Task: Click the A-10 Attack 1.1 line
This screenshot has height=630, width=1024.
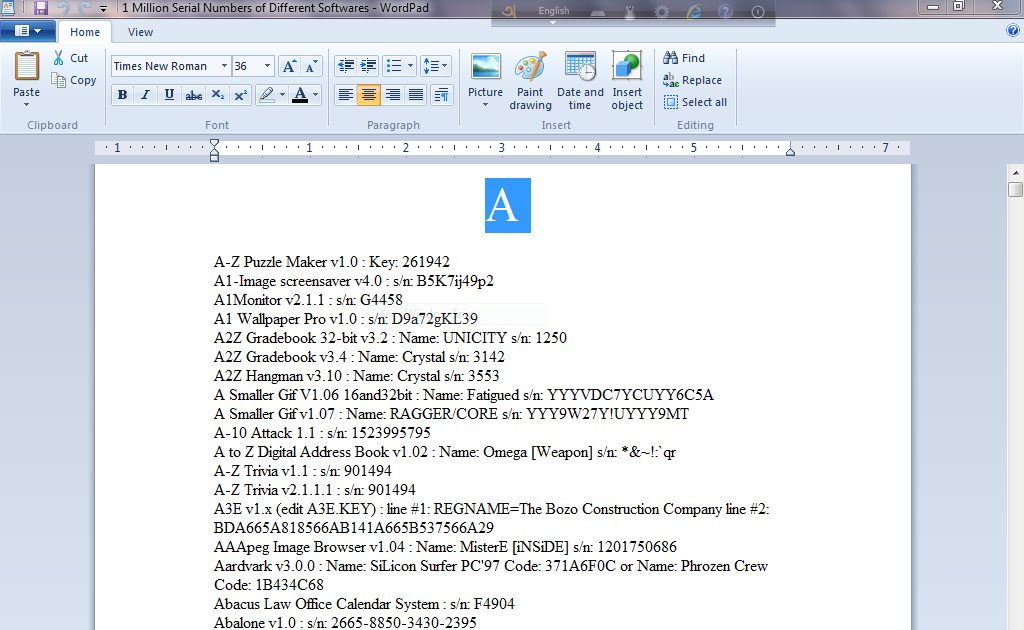Action: pyautogui.click(x=322, y=433)
